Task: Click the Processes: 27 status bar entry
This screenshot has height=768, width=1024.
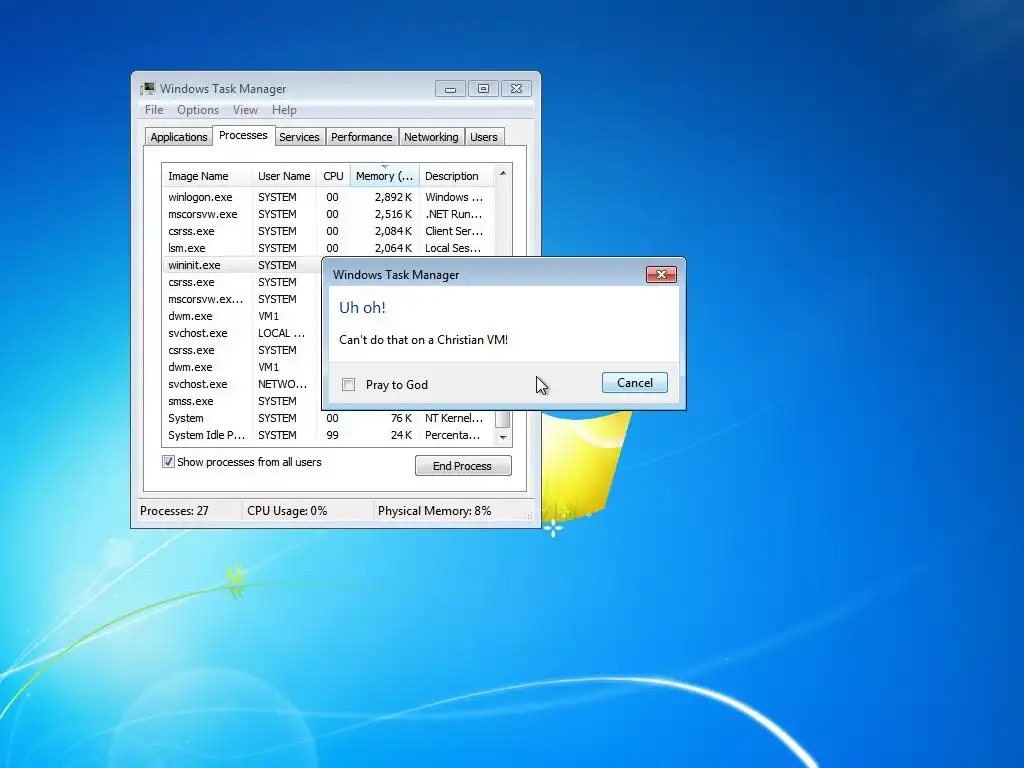Action: [x=174, y=511]
